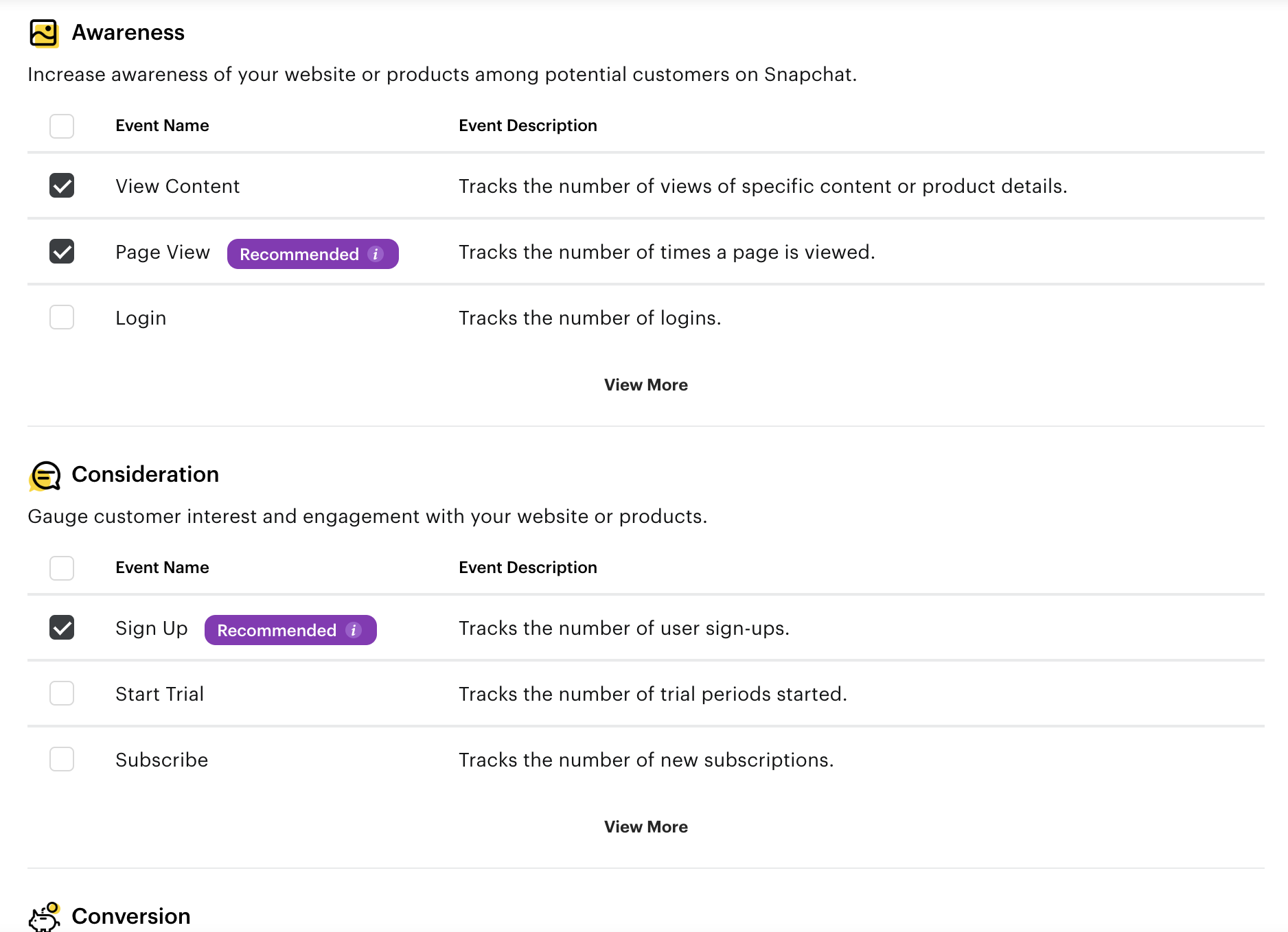Click the Awareness section chart icon
The image size is (1288, 932).
44,32
